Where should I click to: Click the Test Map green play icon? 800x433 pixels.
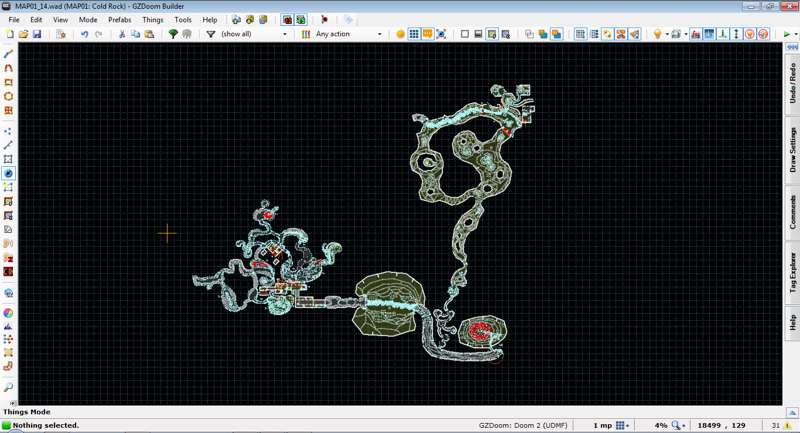(787, 34)
